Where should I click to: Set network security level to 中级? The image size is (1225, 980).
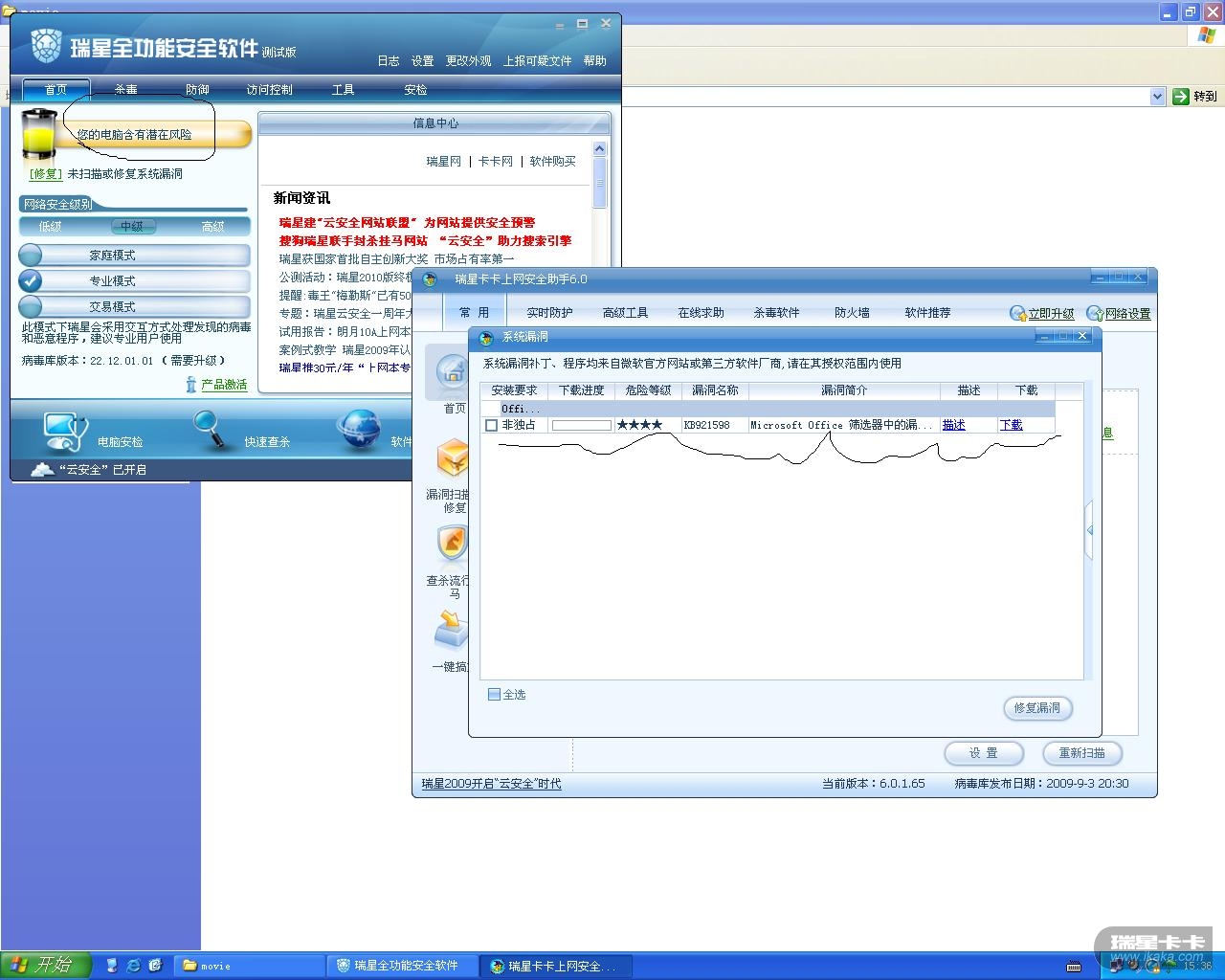coord(131,227)
